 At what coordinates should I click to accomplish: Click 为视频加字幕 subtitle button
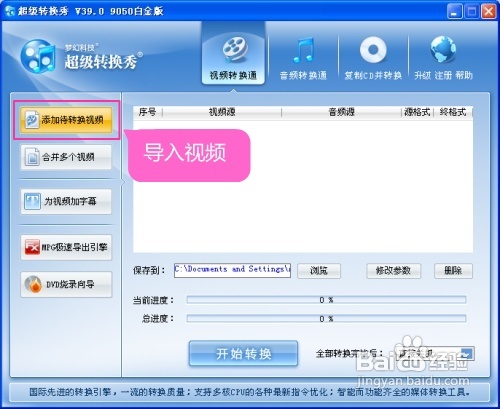66,201
